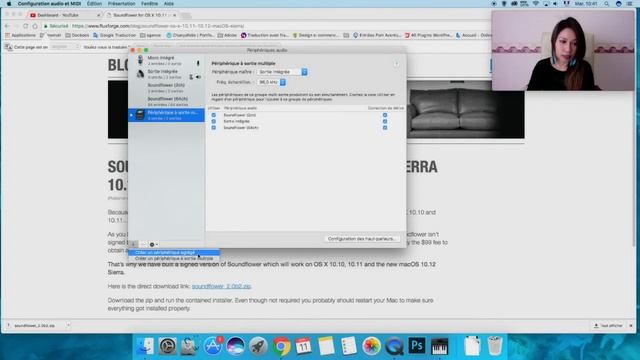Viewport: 640px width, 360px height.
Task: Select Micro intégré in the device list
Action: [x=167, y=60]
